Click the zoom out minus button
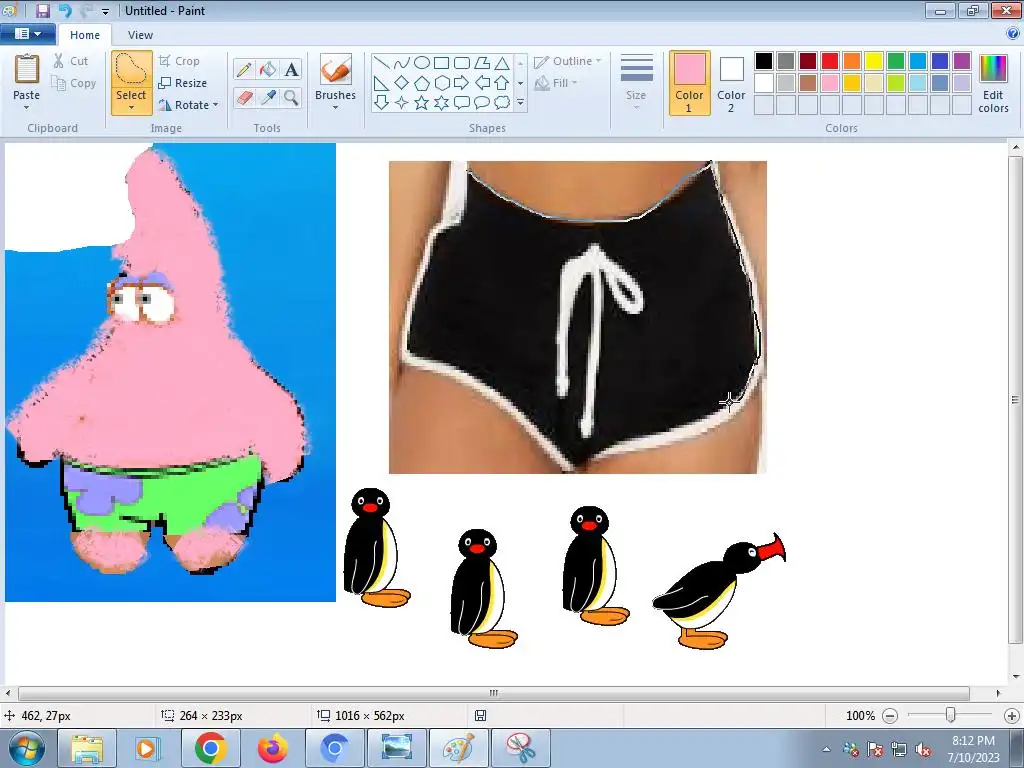Image resolution: width=1024 pixels, height=768 pixels. [889, 716]
